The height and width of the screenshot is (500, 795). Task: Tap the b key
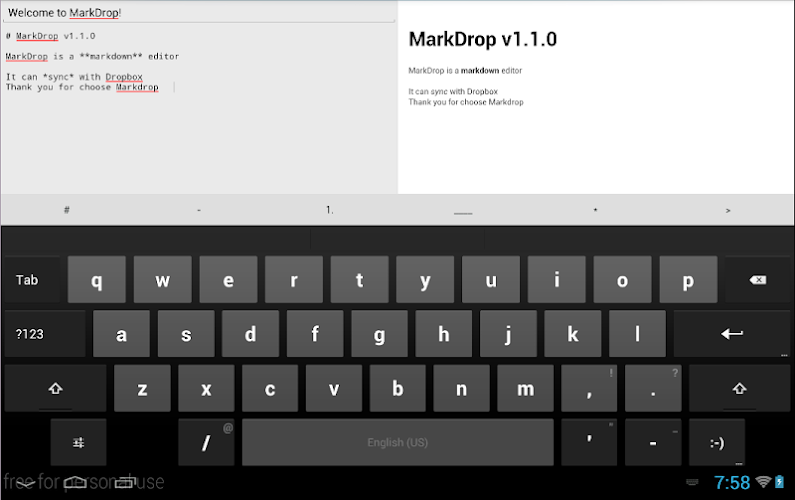tap(398, 388)
